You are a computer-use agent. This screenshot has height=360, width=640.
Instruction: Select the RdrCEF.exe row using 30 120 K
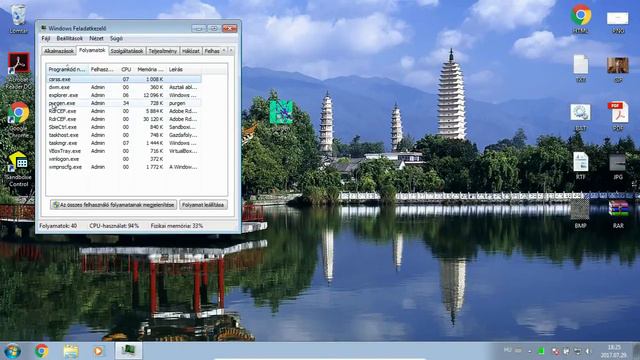124,119
